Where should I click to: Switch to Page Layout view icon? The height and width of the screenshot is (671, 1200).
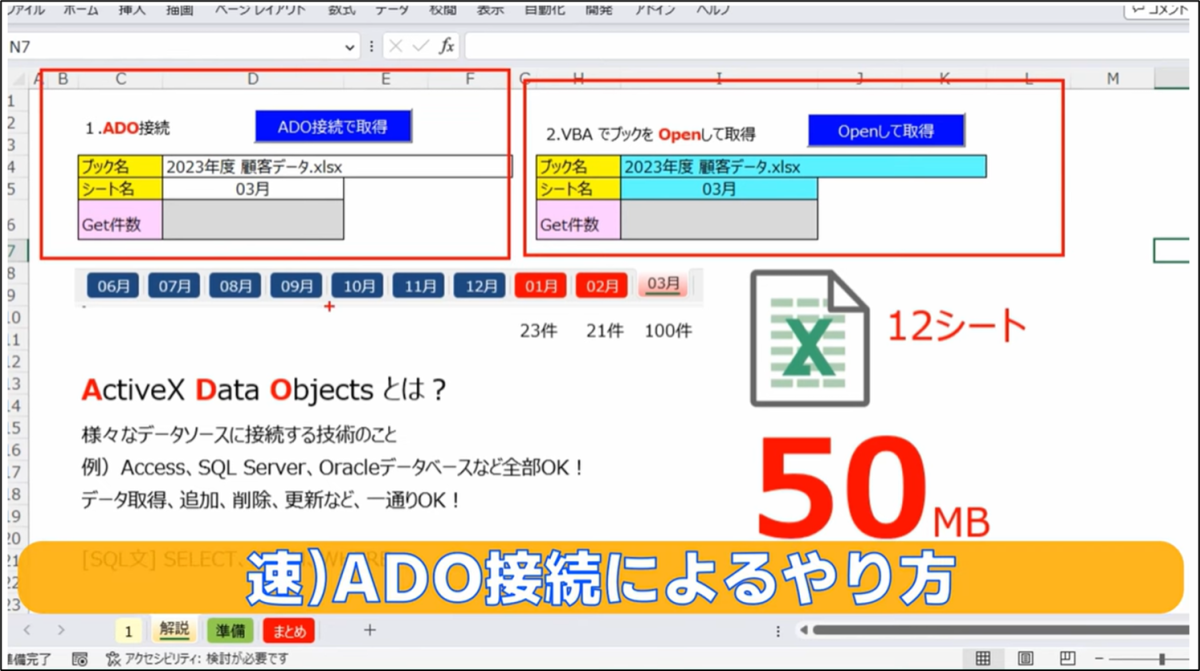pyautogui.click(x=1025, y=659)
